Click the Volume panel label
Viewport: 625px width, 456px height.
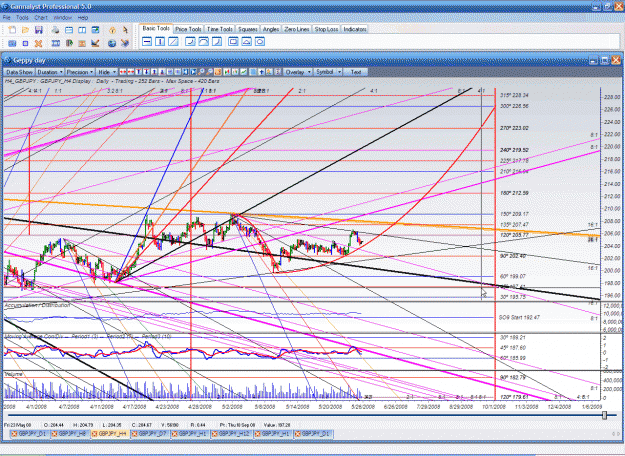click(x=13, y=374)
